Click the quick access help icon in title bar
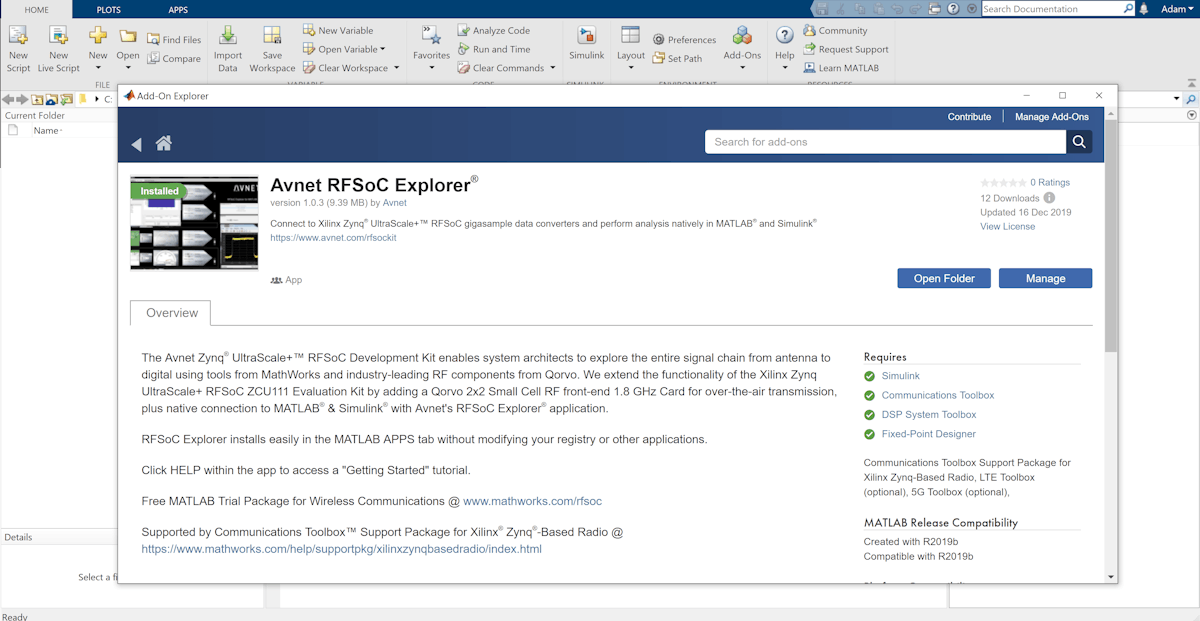 tap(955, 9)
